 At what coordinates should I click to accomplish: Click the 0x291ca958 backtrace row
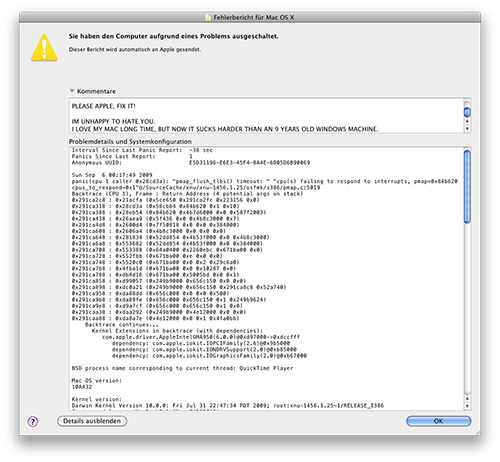click(151, 293)
